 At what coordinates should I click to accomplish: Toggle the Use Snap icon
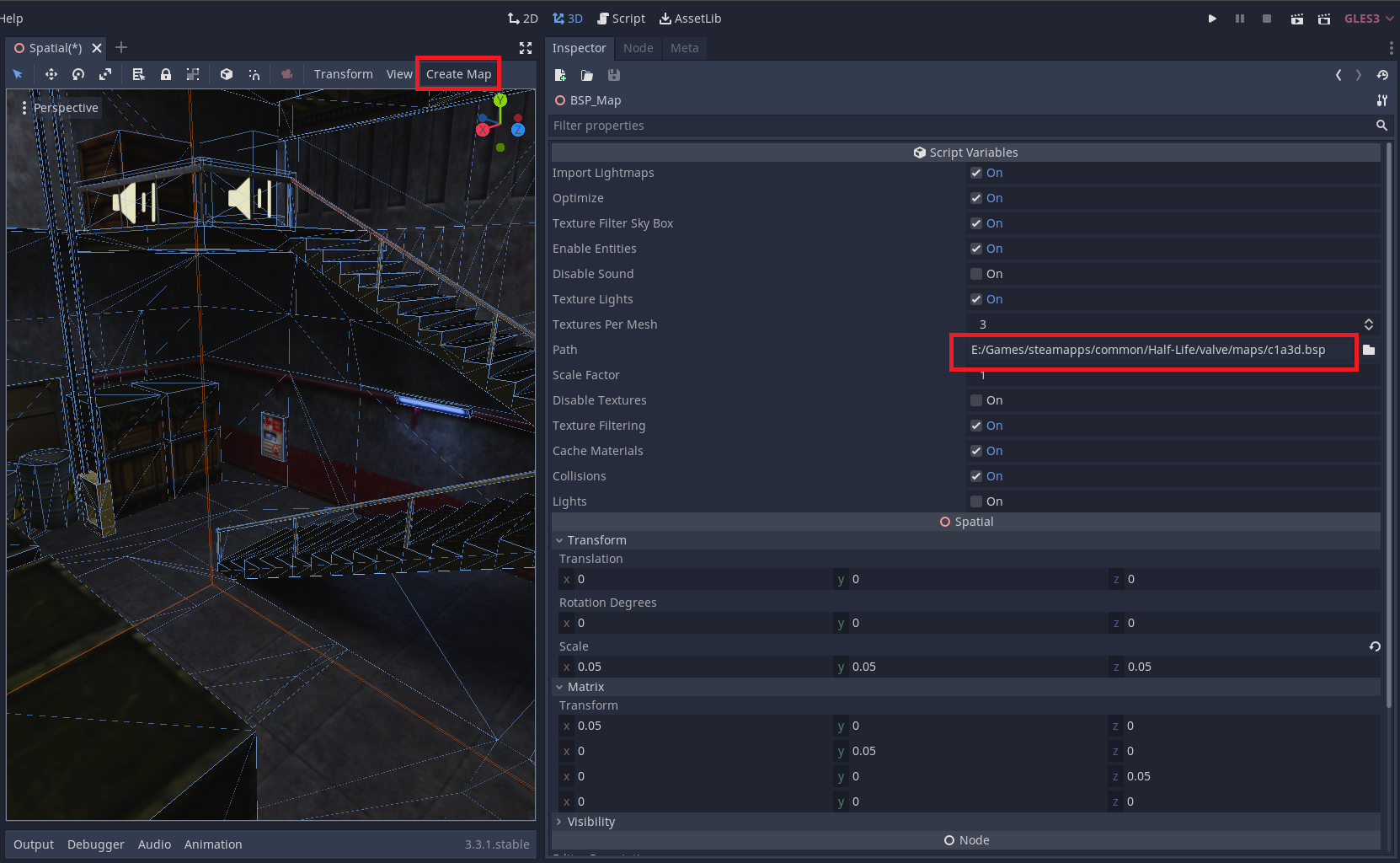pos(254,74)
